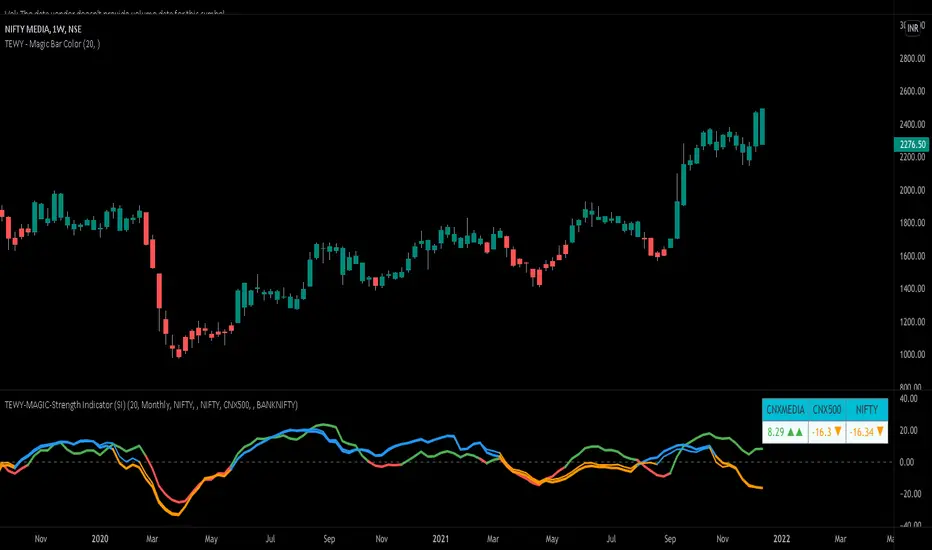Click the -16.34 down arrow icon
Image resolution: width=932 pixels, height=550 pixels.
point(880,431)
